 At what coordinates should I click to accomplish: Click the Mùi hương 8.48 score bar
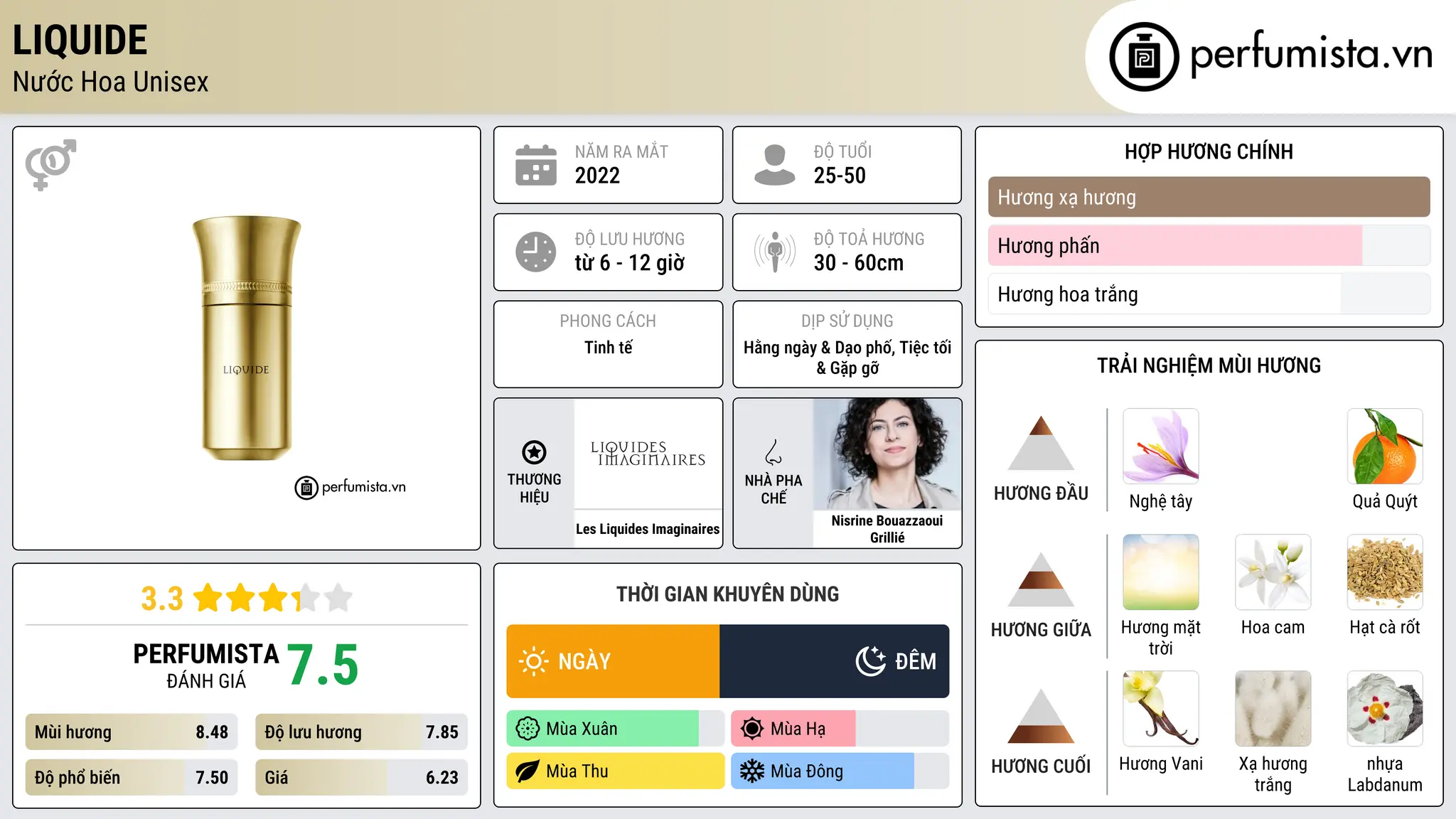click(x=132, y=732)
